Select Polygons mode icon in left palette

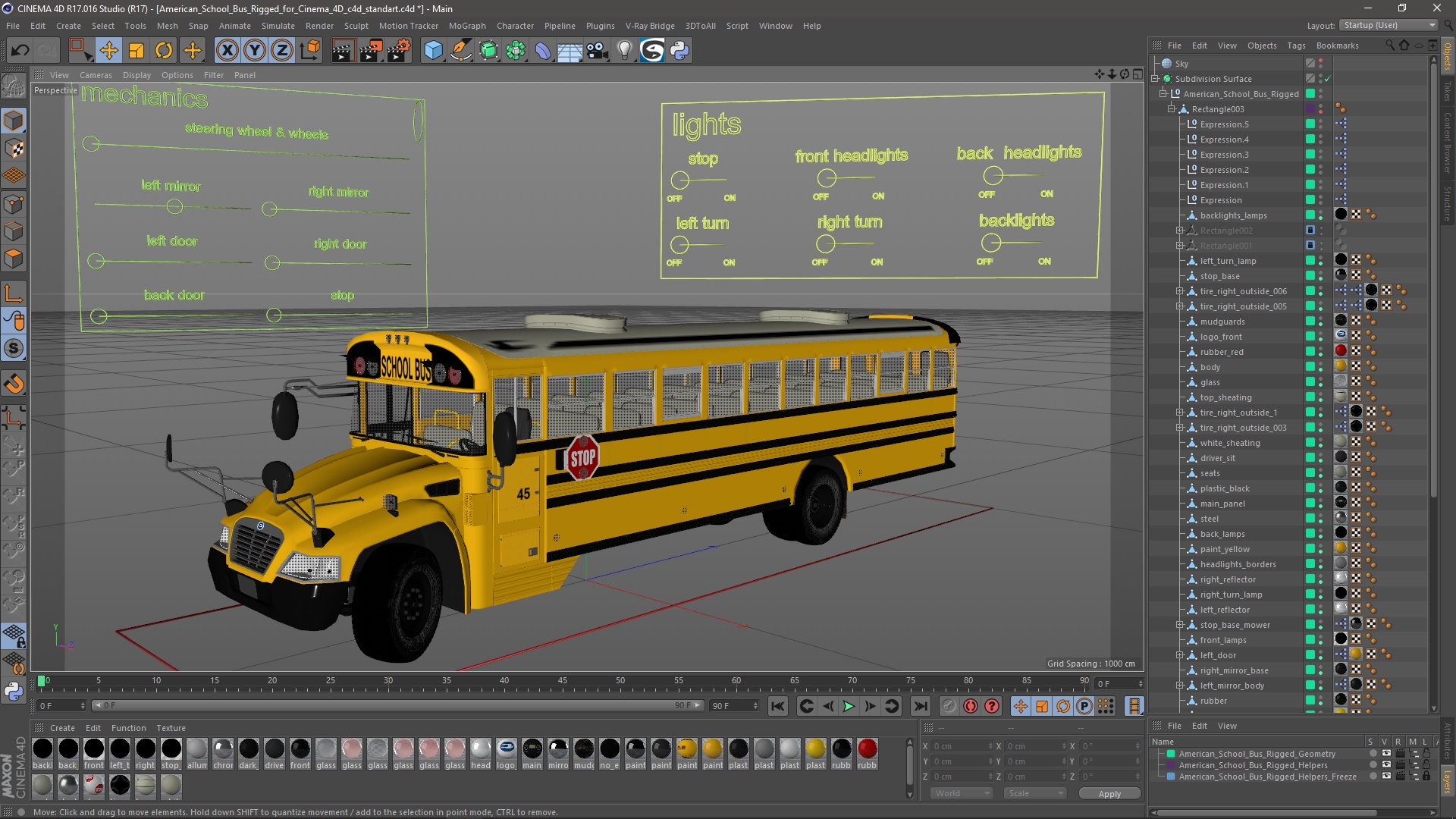click(x=14, y=259)
